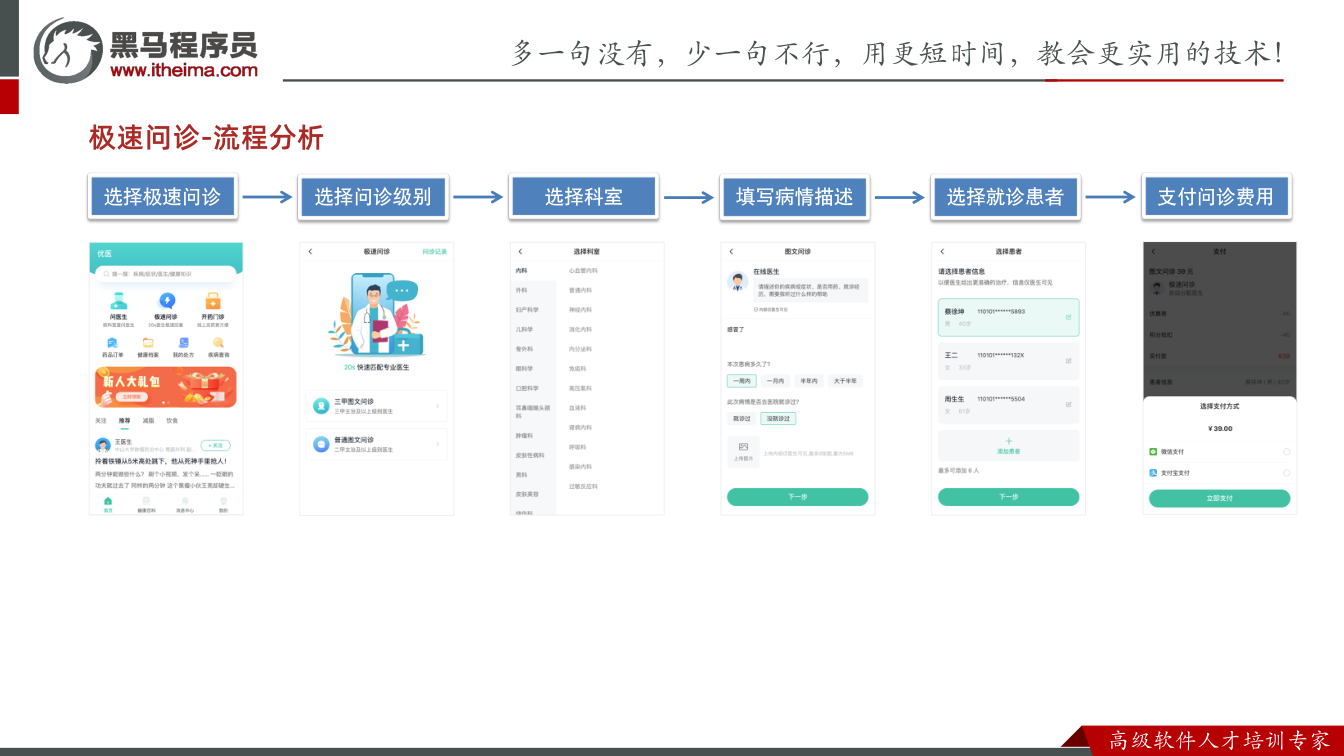Open 极速问诊 lightning icon on home screen
The image size is (1344, 756).
[166, 300]
